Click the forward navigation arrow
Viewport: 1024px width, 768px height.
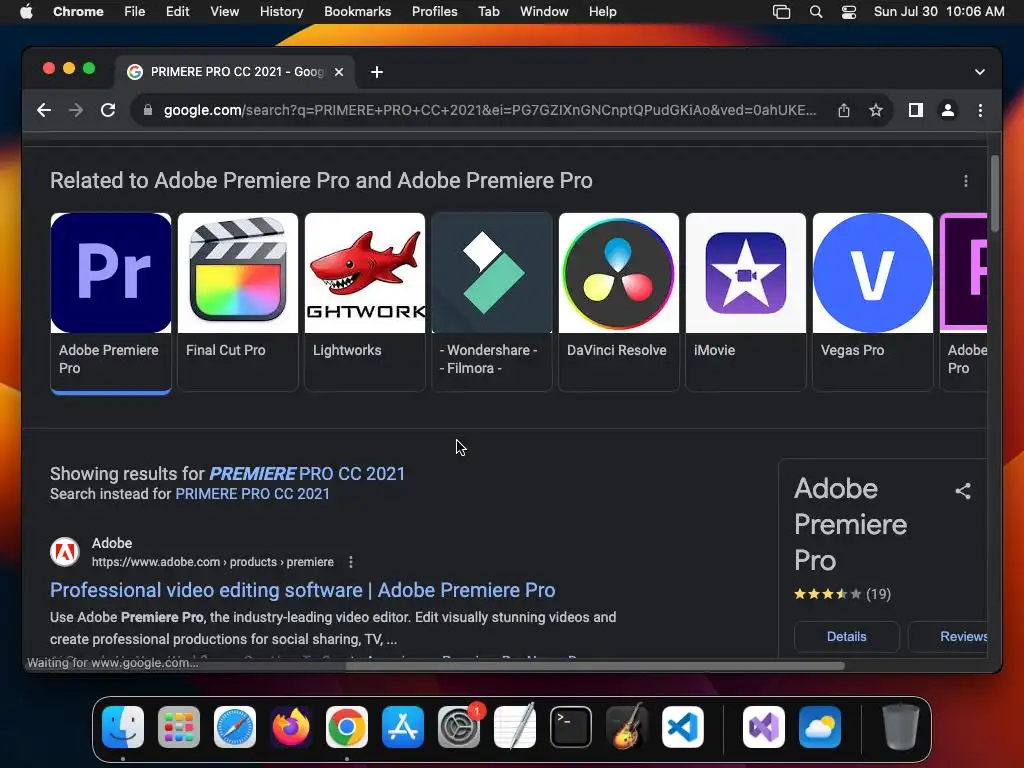point(76,110)
